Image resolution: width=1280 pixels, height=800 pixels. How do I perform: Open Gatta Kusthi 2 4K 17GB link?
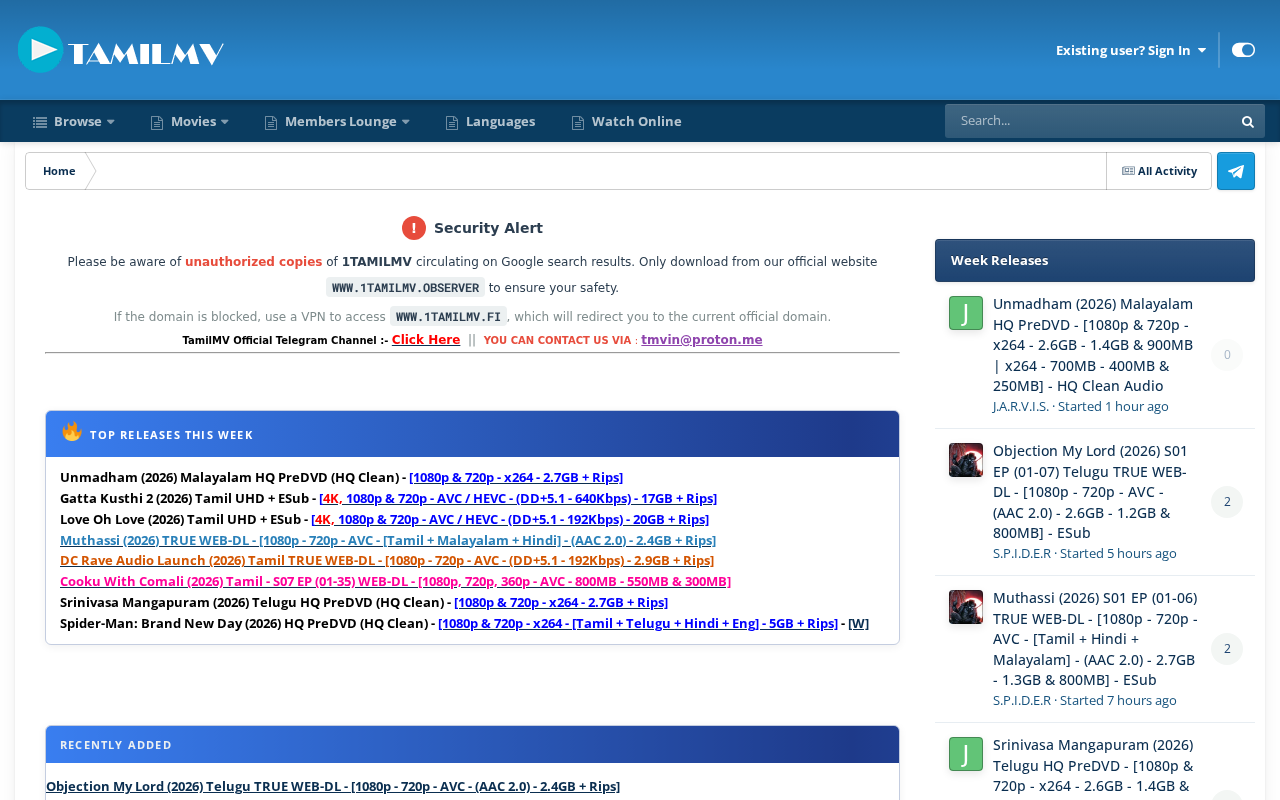click(x=518, y=498)
